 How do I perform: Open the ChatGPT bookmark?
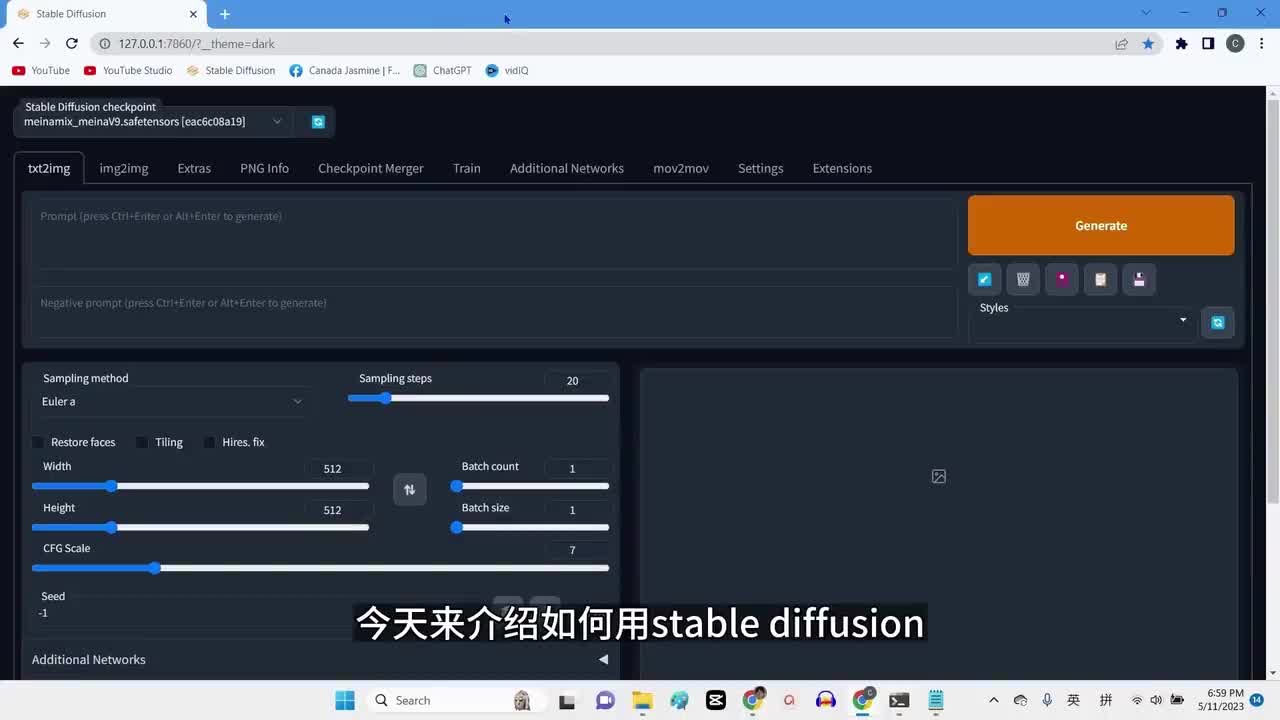click(x=443, y=71)
